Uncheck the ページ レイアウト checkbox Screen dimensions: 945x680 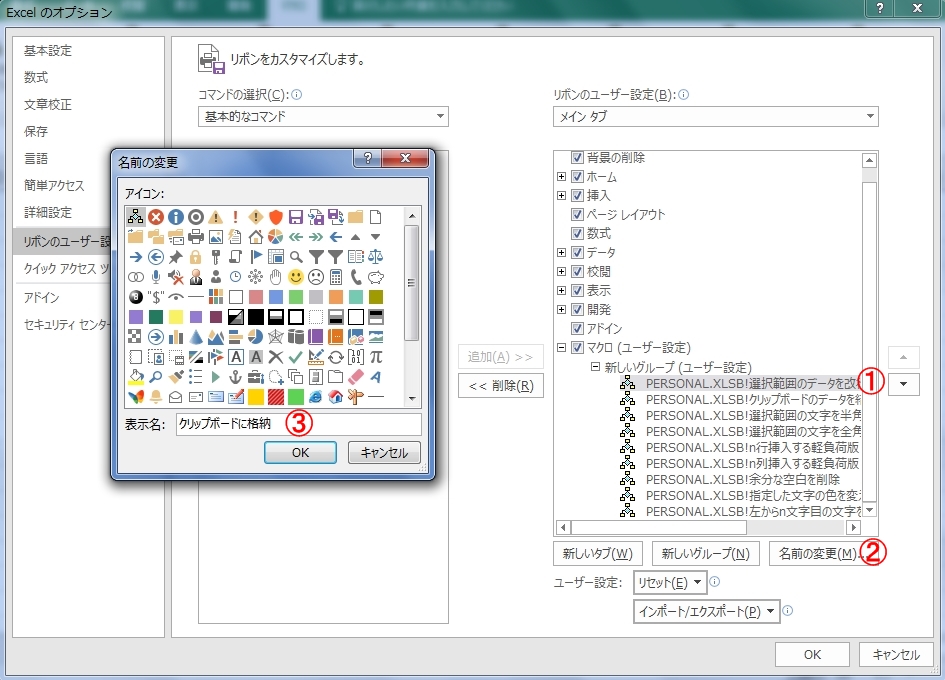577,215
